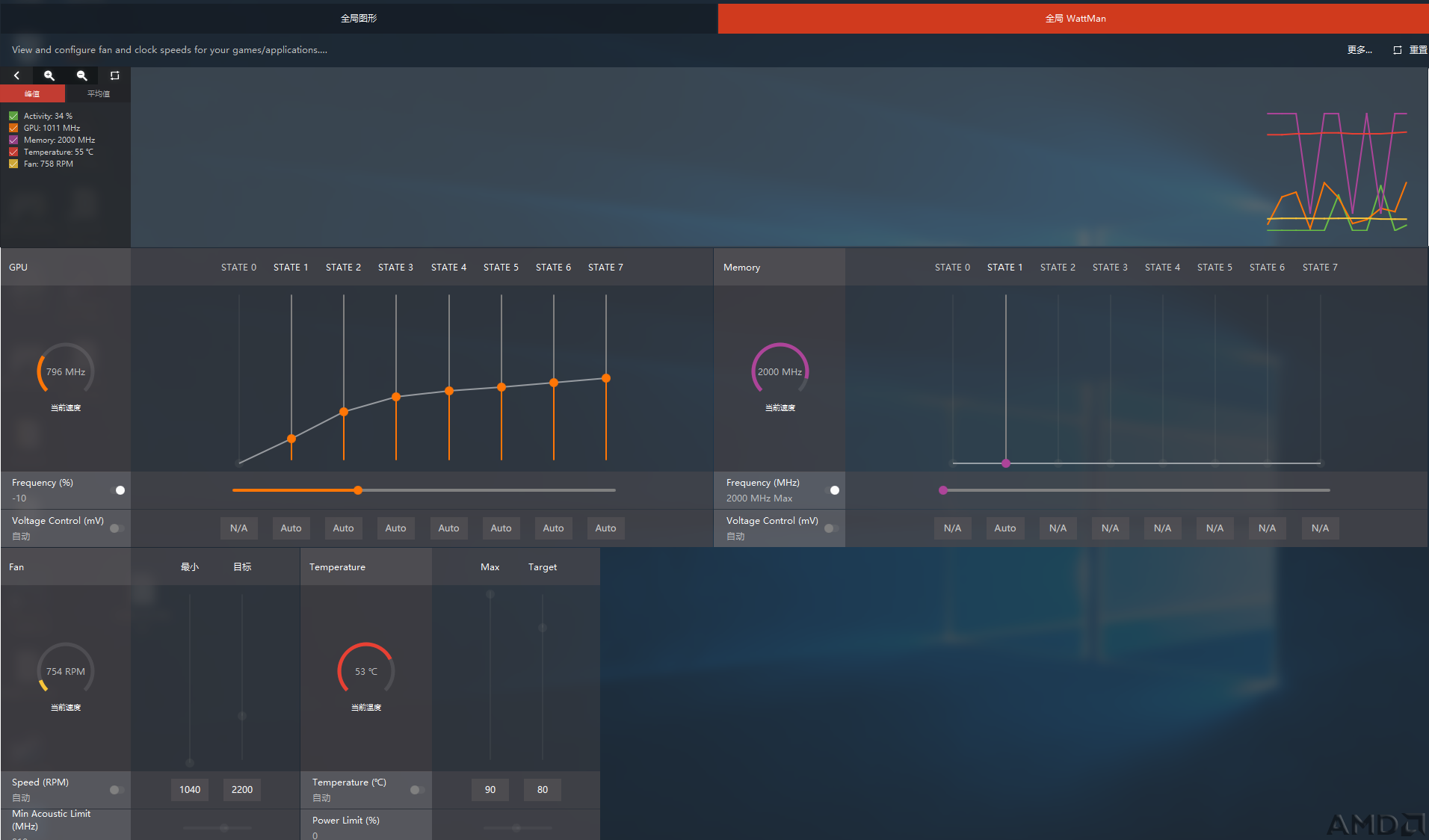
Task: Click Memory STATE 1 voltage Auto field
Action: [x=1005, y=528]
